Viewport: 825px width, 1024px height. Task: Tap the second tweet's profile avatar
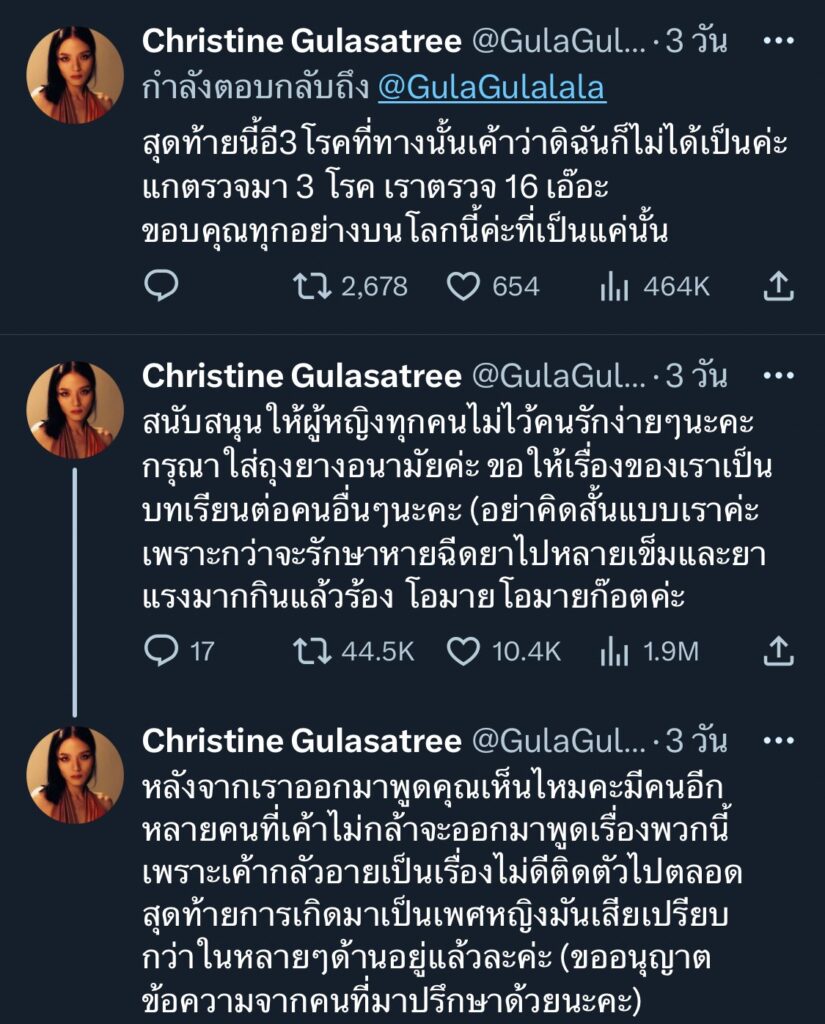(x=75, y=410)
